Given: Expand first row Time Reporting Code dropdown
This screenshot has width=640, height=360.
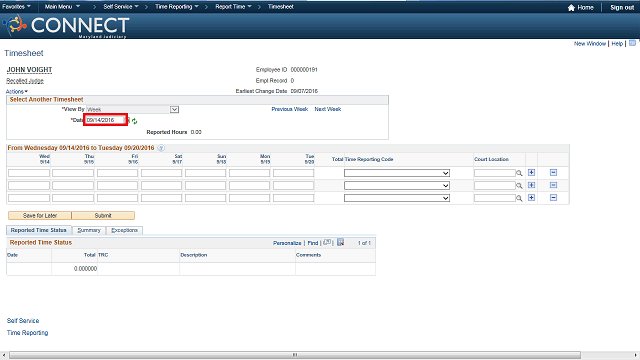Looking at the screenshot, I should pos(397,173).
